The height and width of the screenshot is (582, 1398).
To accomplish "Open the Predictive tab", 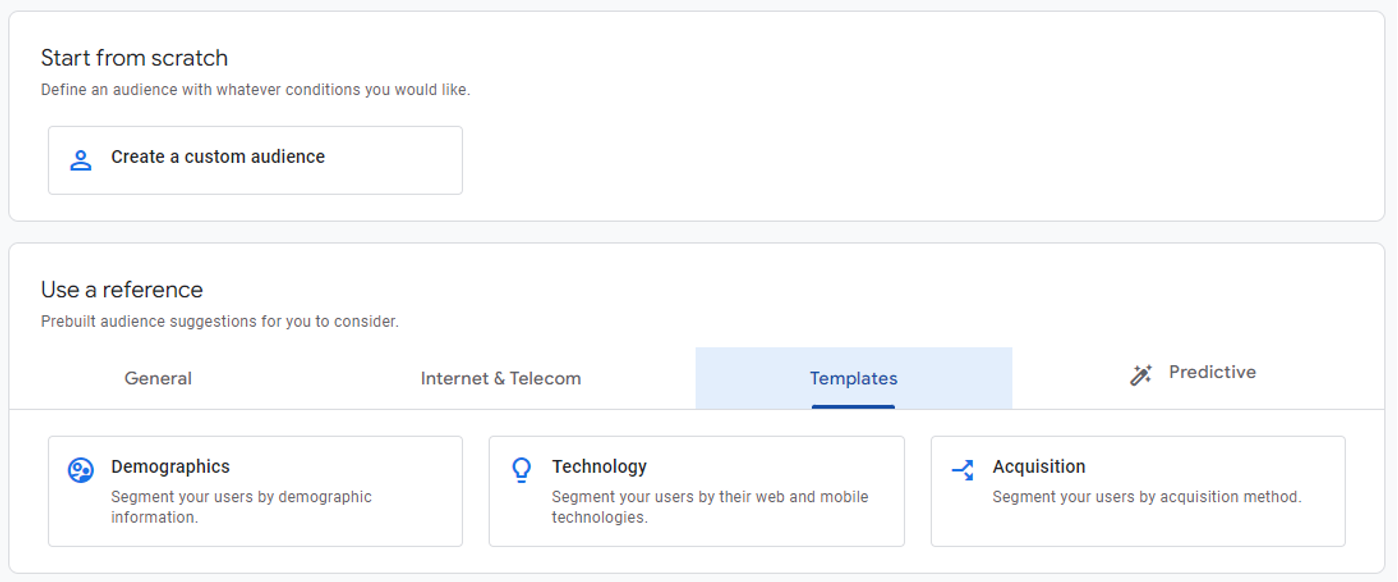I will tap(1213, 372).
